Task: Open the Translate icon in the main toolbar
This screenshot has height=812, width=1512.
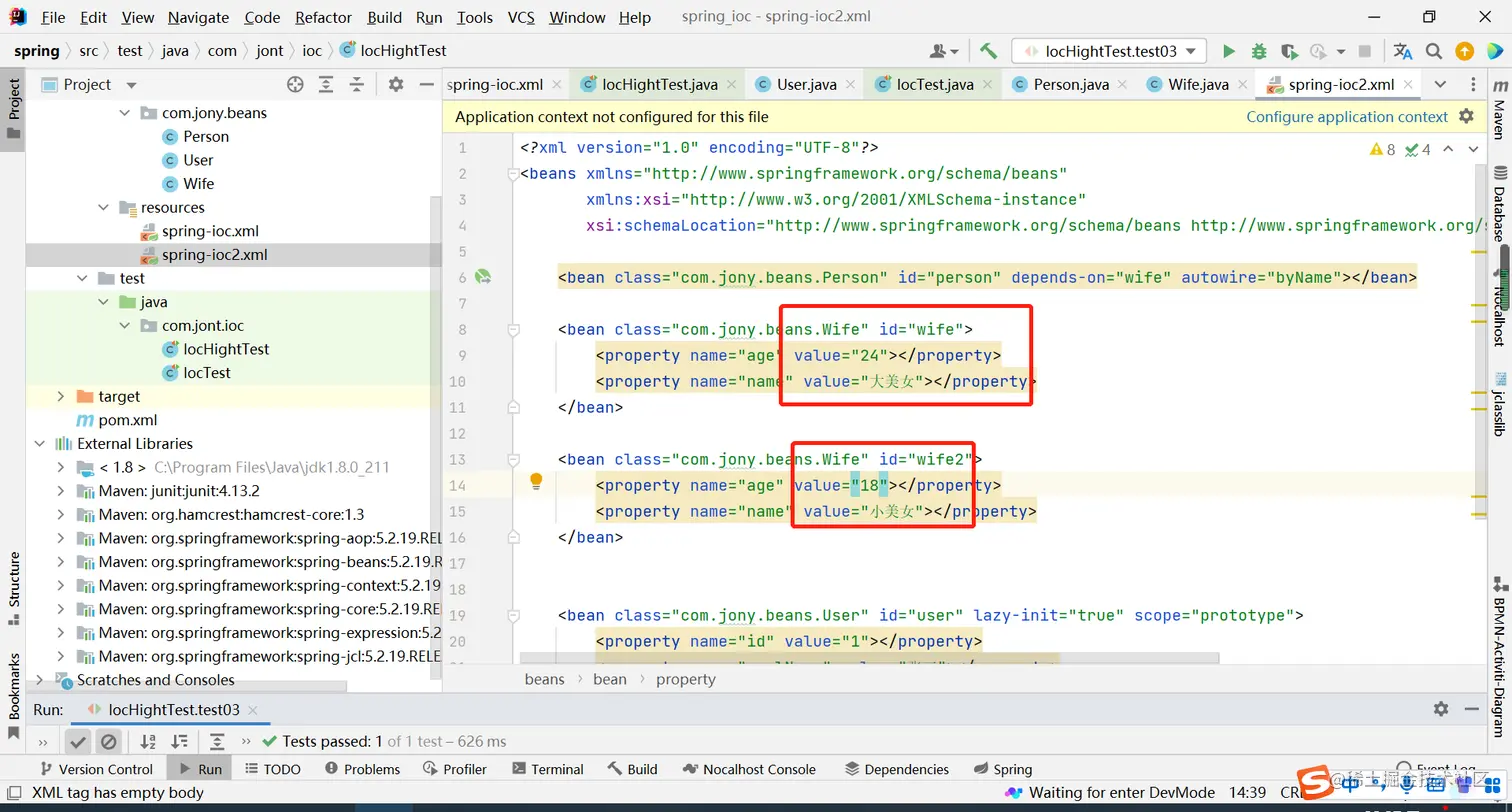Action: click(x=1403, y=51)
